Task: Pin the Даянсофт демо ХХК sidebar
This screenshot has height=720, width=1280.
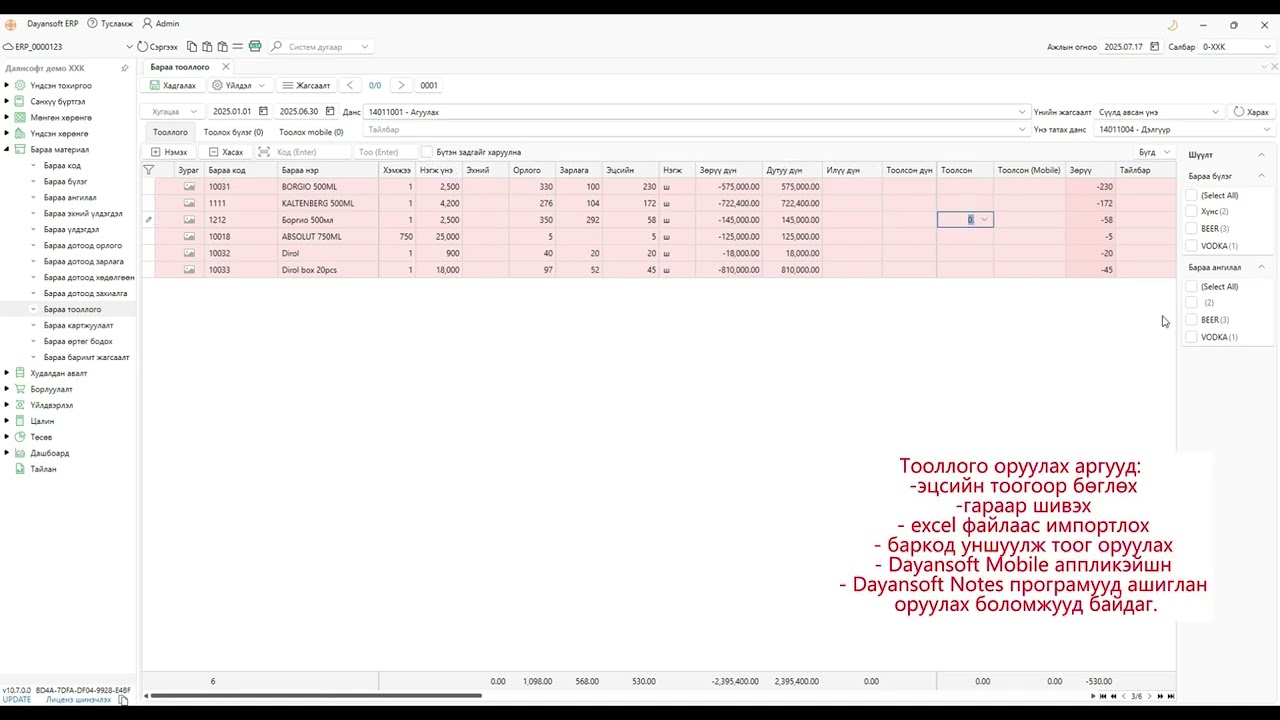Action: pyautogui.click(x=125, y=68)
